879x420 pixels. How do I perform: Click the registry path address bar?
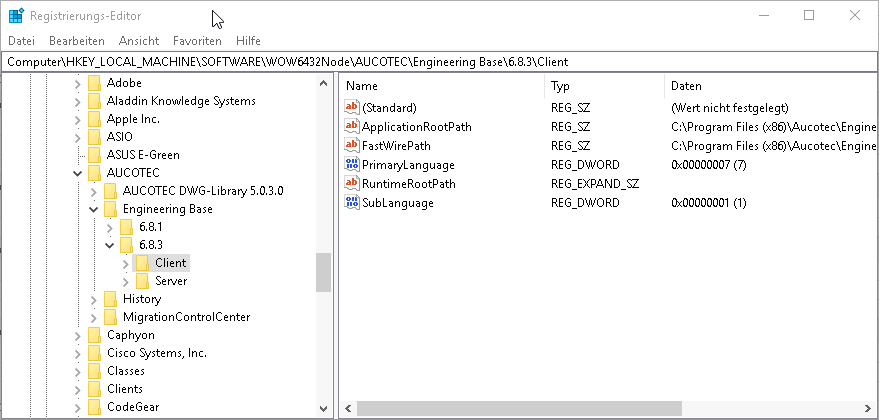[x=439, y=62]
